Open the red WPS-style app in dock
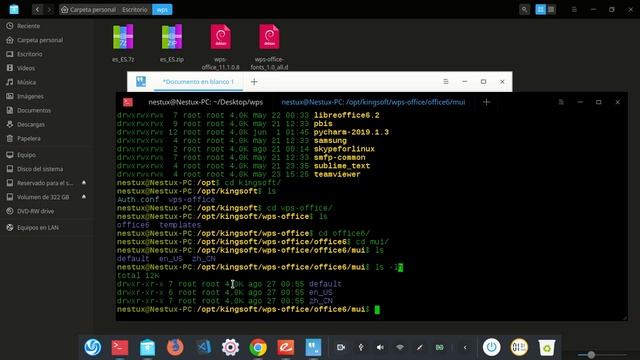 tap(286, 347)
